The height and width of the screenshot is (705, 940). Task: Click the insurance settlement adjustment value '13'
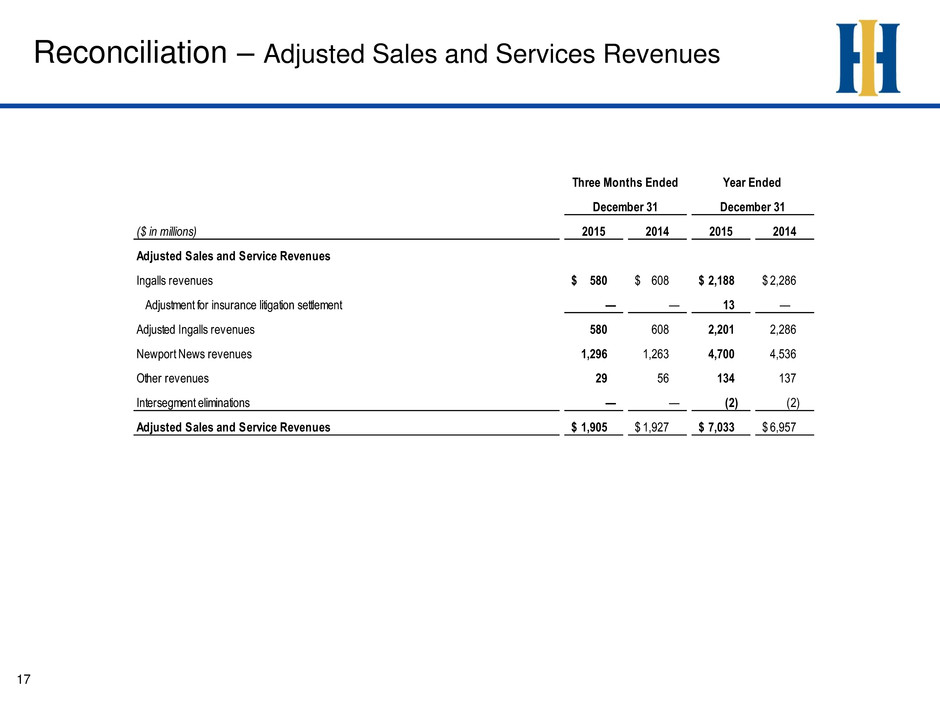coord(728,305)
